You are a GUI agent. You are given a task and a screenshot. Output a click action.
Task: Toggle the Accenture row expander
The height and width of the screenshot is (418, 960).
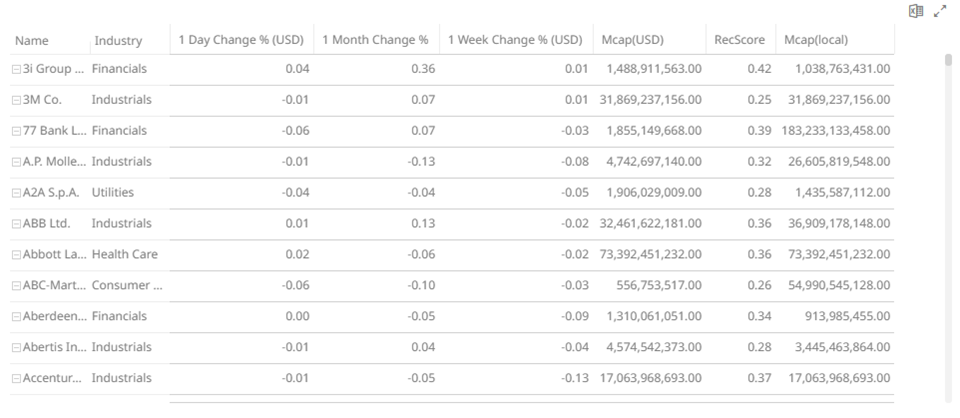pos(16,379)
